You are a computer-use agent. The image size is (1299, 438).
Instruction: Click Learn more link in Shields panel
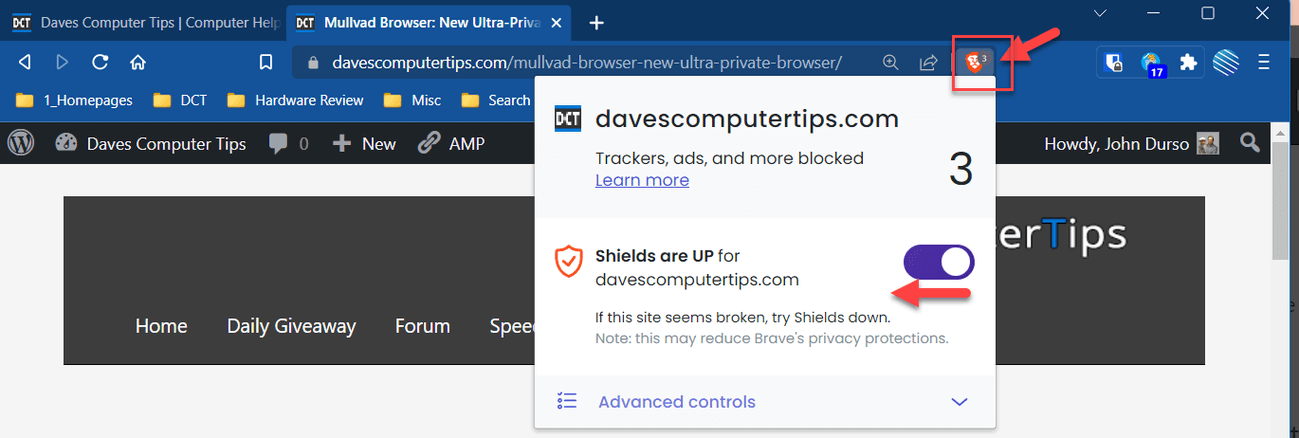pos(642,180)
